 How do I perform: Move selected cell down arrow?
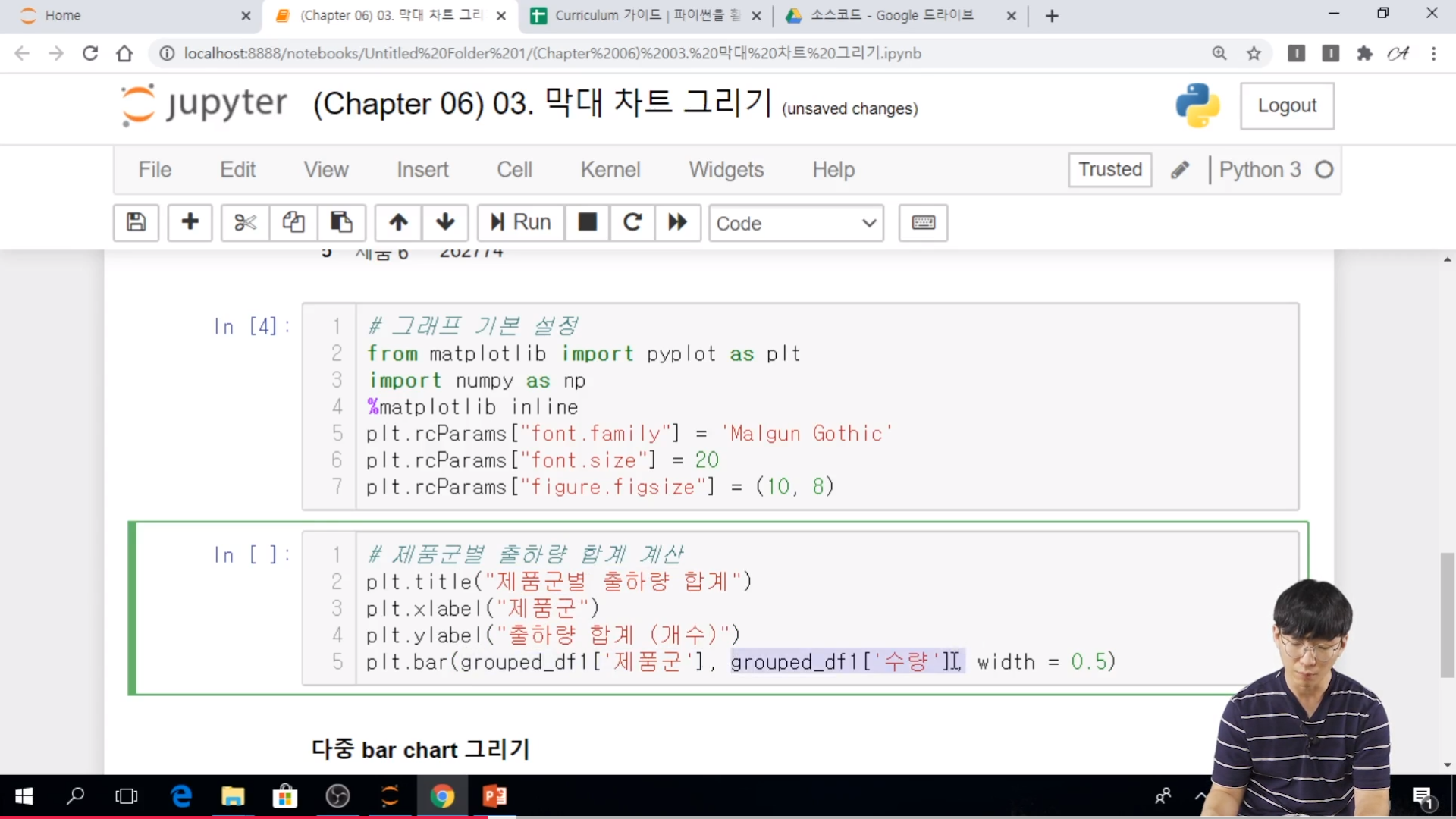click(445, 222)
